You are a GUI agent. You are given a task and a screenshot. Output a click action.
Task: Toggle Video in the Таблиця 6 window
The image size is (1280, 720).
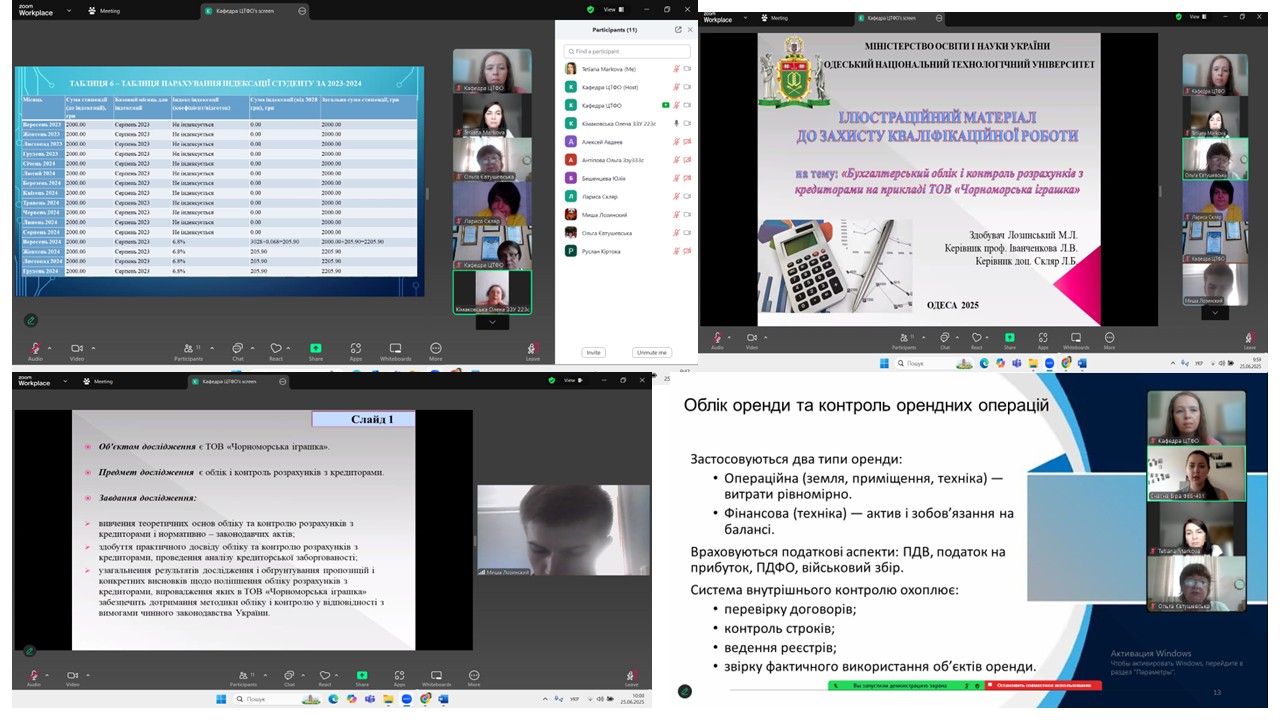76,351
